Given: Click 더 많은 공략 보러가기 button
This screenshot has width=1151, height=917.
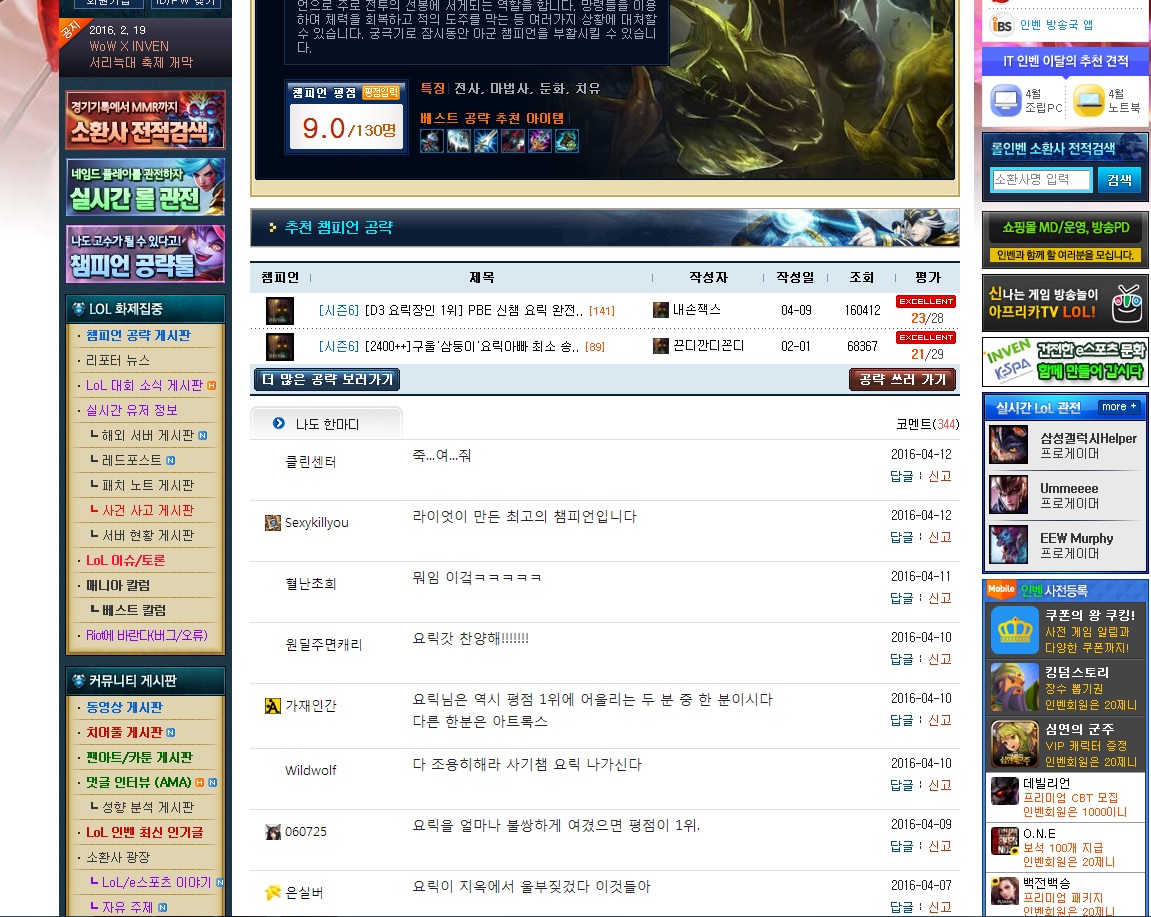Looking at the screenshot, I should pos(327,380).
